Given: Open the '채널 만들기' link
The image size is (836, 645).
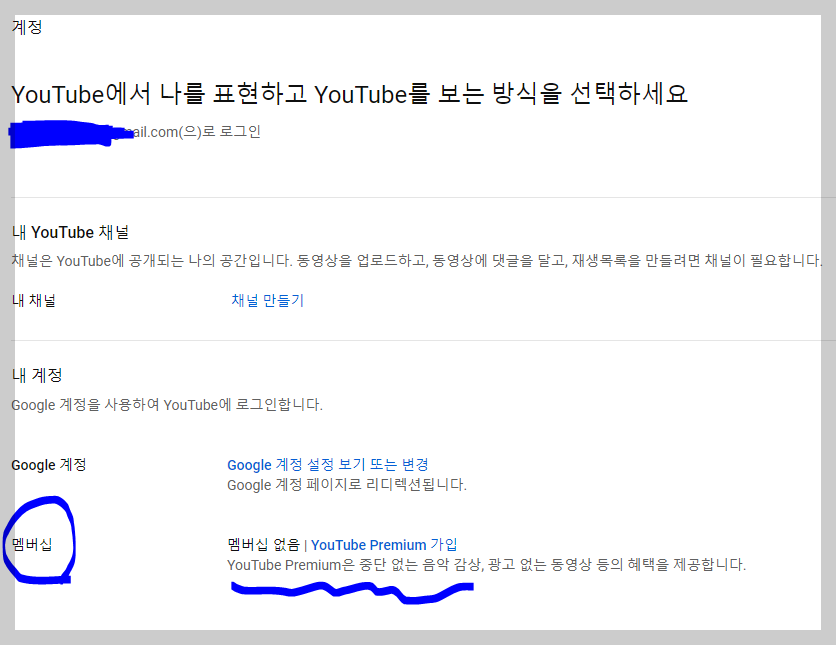Looking at the screenshot, I should point(267,301).
